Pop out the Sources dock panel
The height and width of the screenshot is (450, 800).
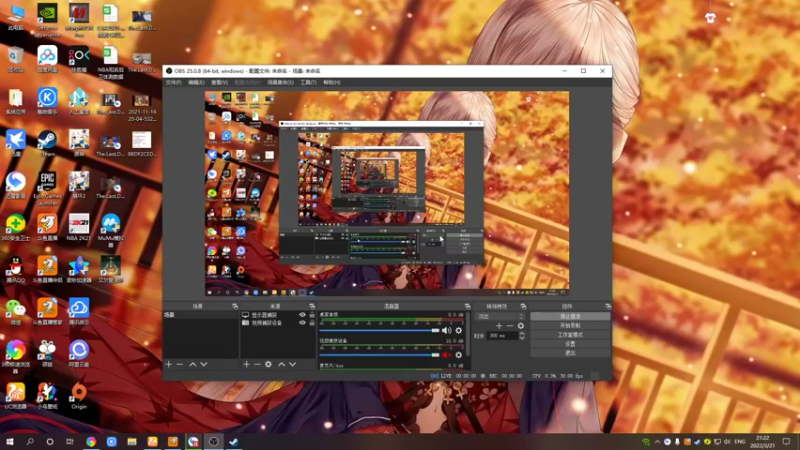coord(312,306)
